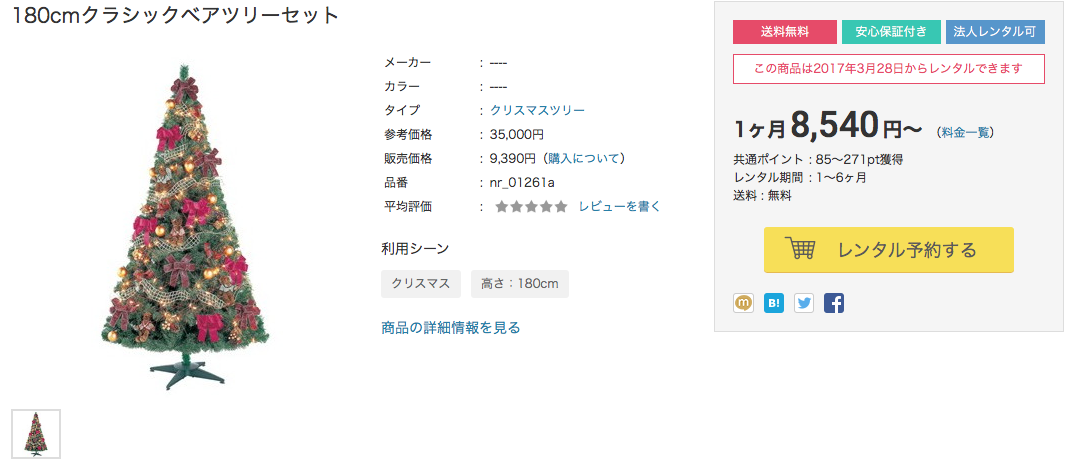Share product on Twitter
The image size is (1070, 465).
coord(804,302)
